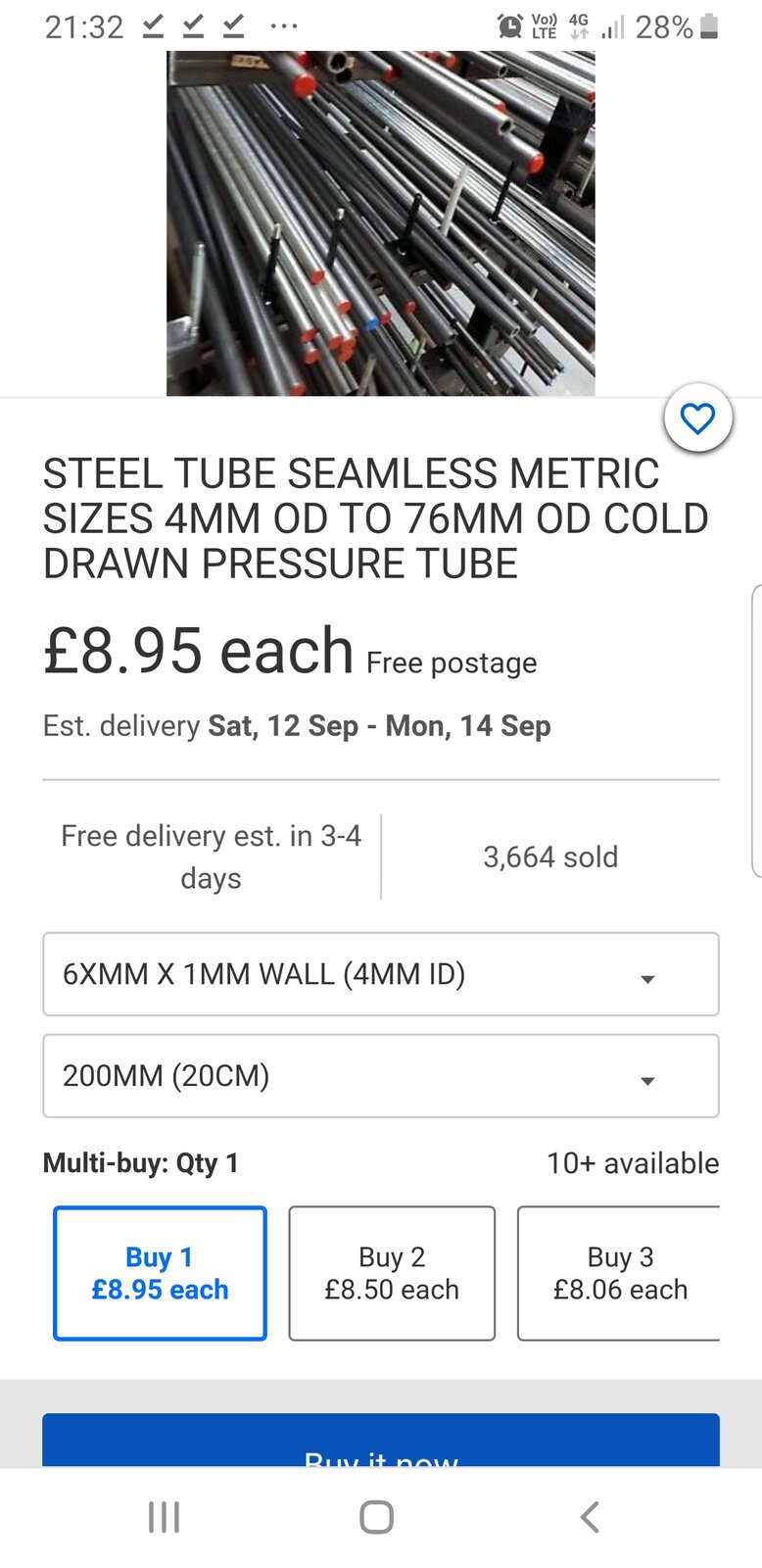Tap the first checkmark notification icon
The height and width of the screenshot is (1568, 762).
[x=153, y=26]
